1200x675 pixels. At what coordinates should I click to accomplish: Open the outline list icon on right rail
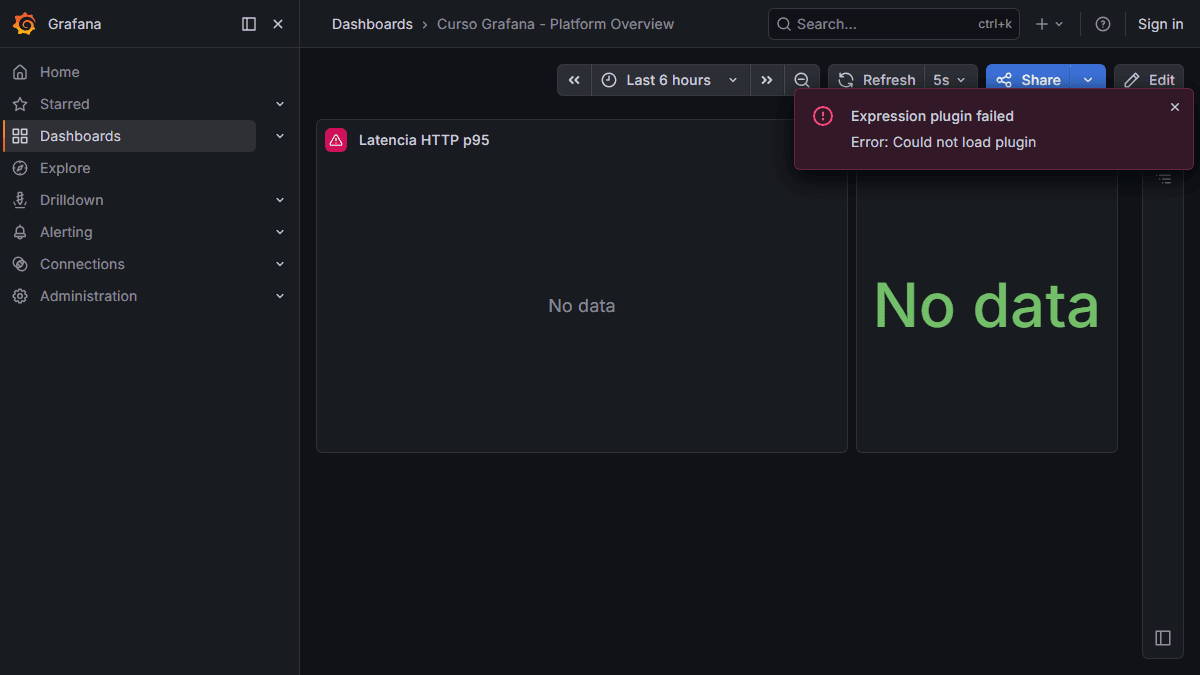[x=1164, y=179]
